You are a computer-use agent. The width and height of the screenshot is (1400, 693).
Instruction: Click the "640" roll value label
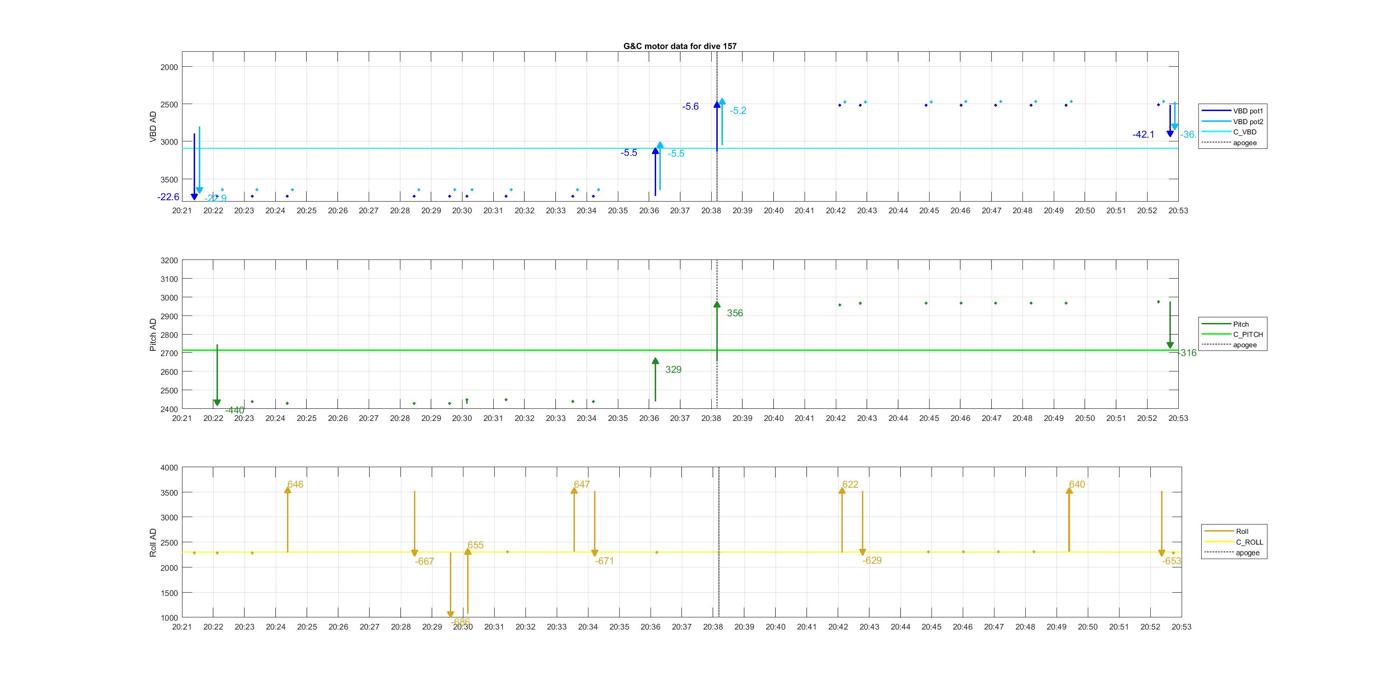click(x=1077, y=484)
